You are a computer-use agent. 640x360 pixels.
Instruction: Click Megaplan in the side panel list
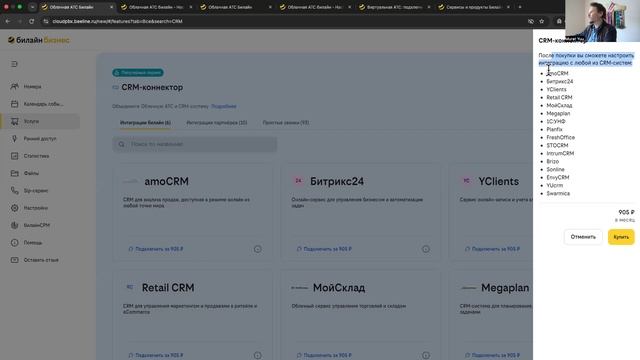(x=558, y=113)
